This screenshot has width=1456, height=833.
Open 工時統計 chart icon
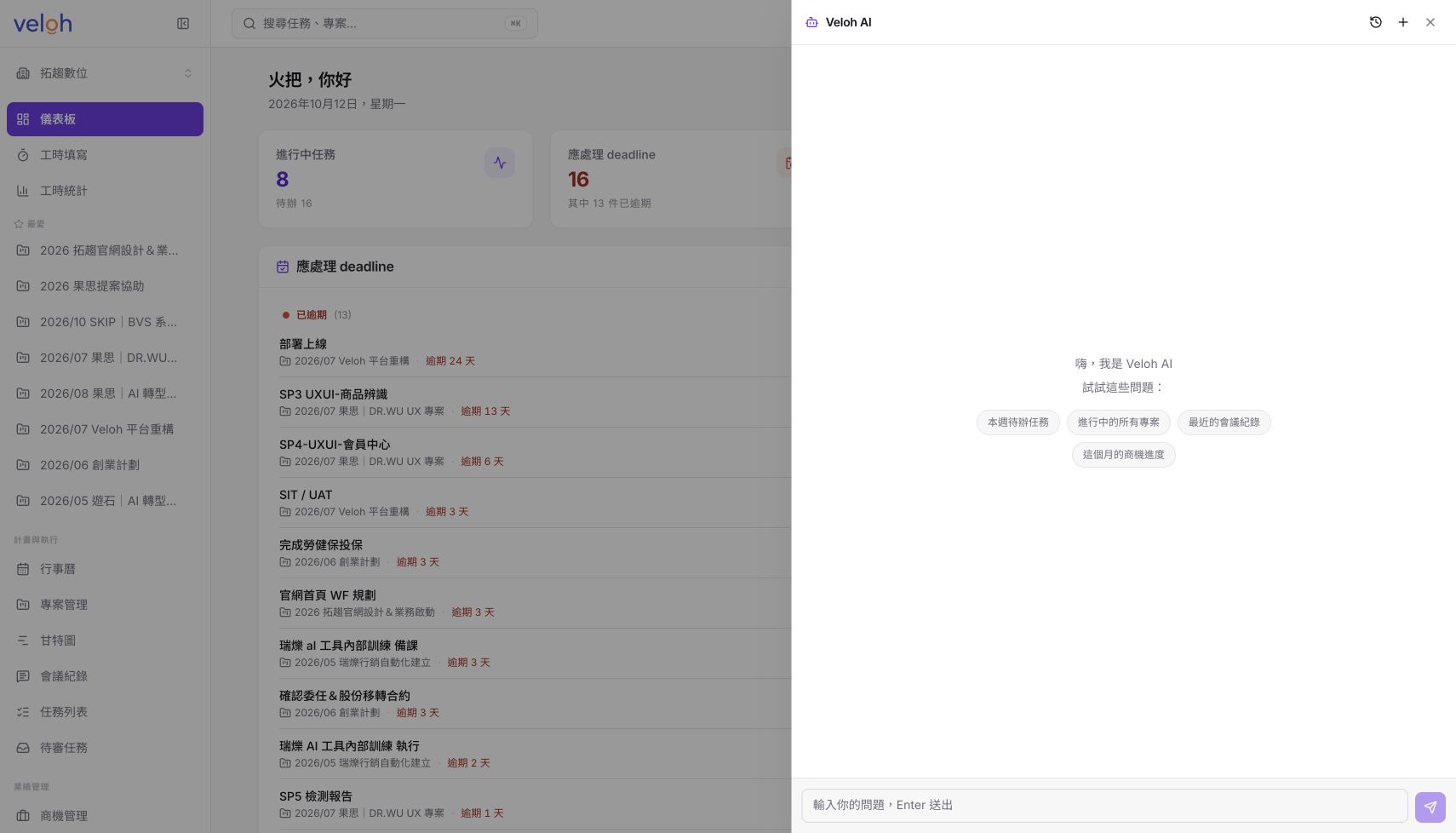23,191
